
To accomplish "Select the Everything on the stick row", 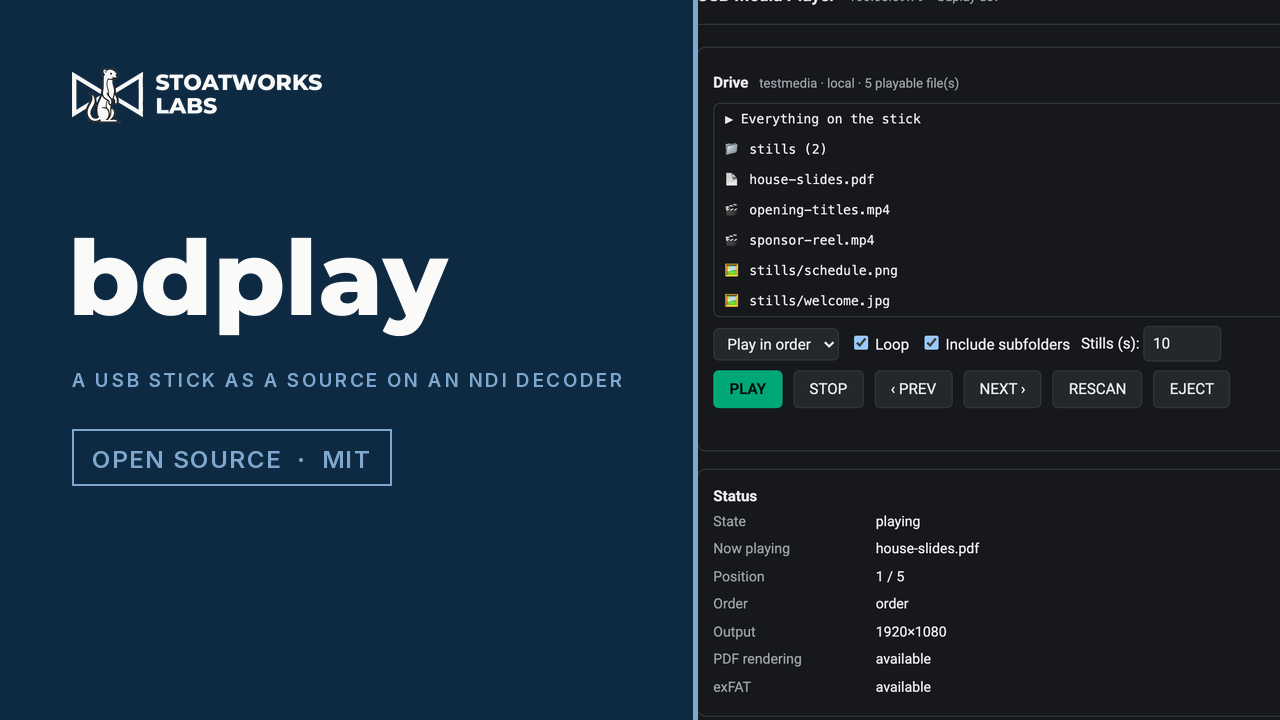I will (x=998, y=119).
